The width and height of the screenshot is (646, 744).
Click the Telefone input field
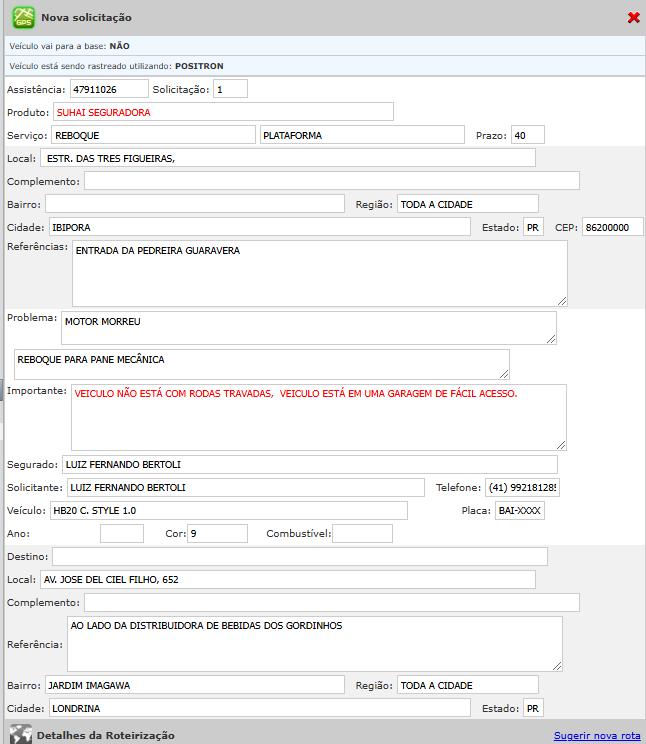(521, 488)
